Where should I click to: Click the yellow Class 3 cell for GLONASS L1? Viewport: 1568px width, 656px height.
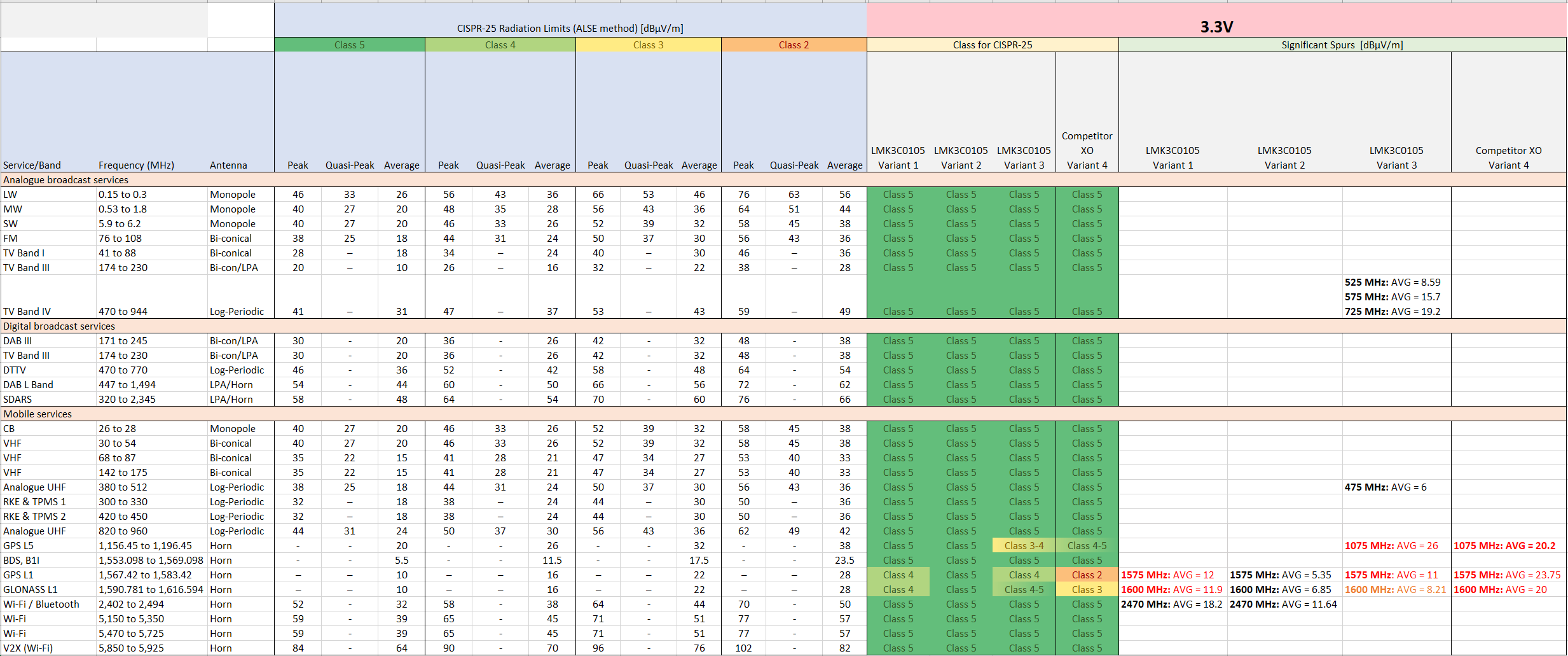1087,589
